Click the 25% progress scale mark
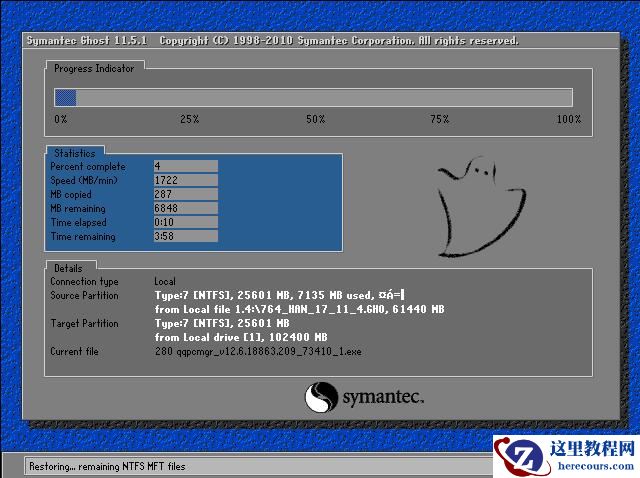The width and height of the screenshot is (640, 478). pos(189,119)
